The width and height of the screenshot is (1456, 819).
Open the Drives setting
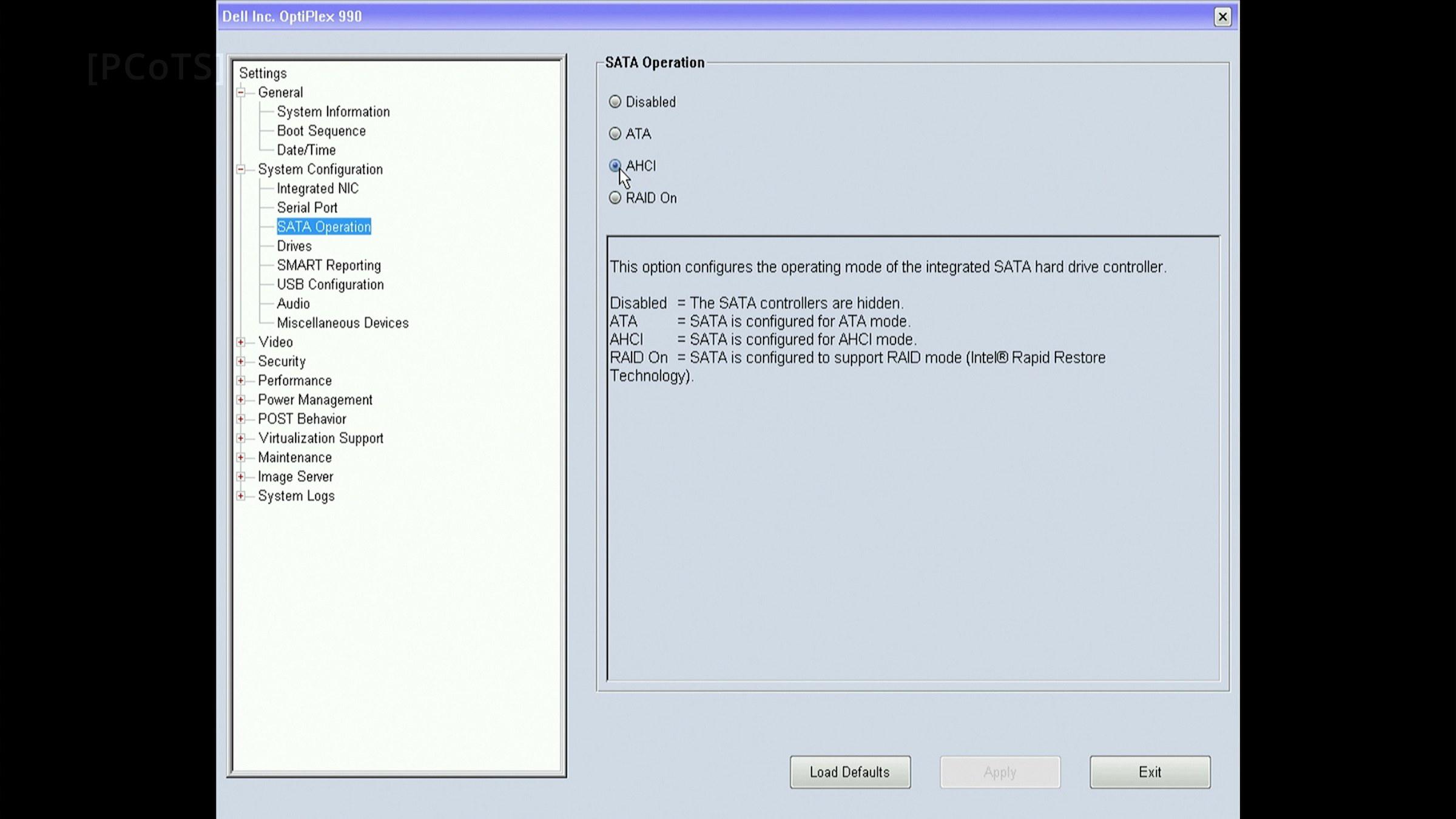click(294, 246)
